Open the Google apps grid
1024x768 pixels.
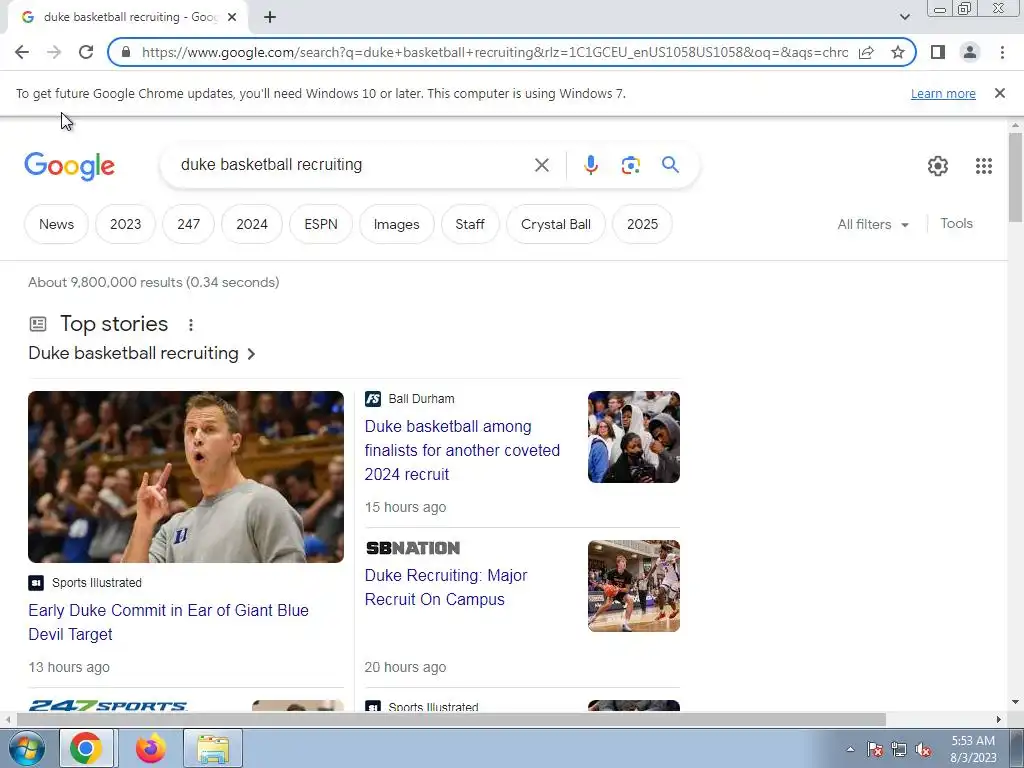pyautogui.click(x=984, y=166)
